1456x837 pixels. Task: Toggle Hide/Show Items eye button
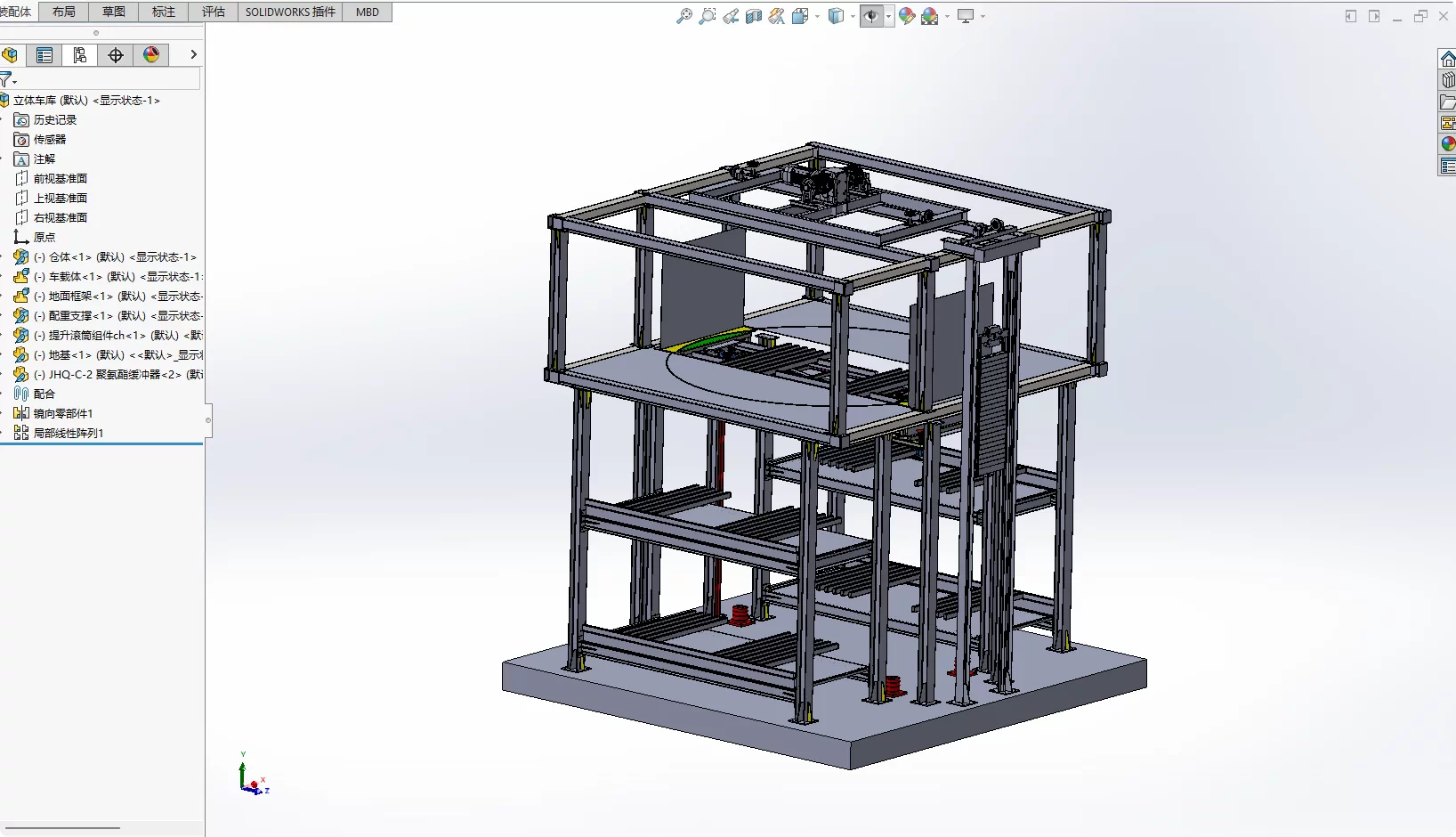point(871,16)
